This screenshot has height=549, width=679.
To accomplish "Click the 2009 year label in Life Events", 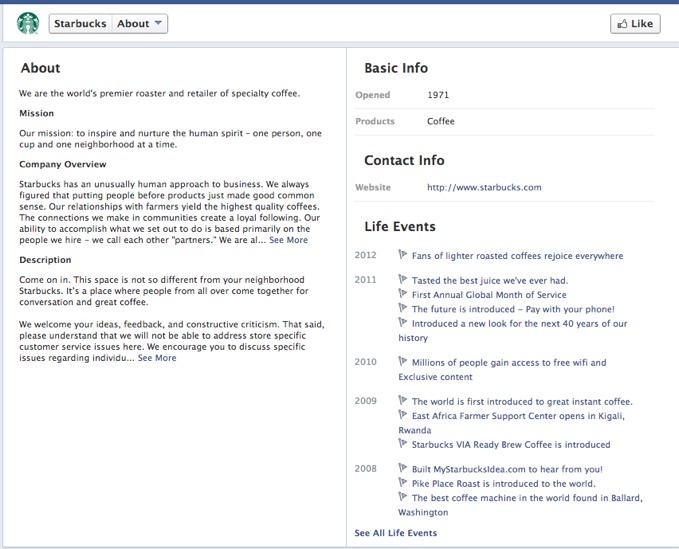I will (x=365, y=401).
